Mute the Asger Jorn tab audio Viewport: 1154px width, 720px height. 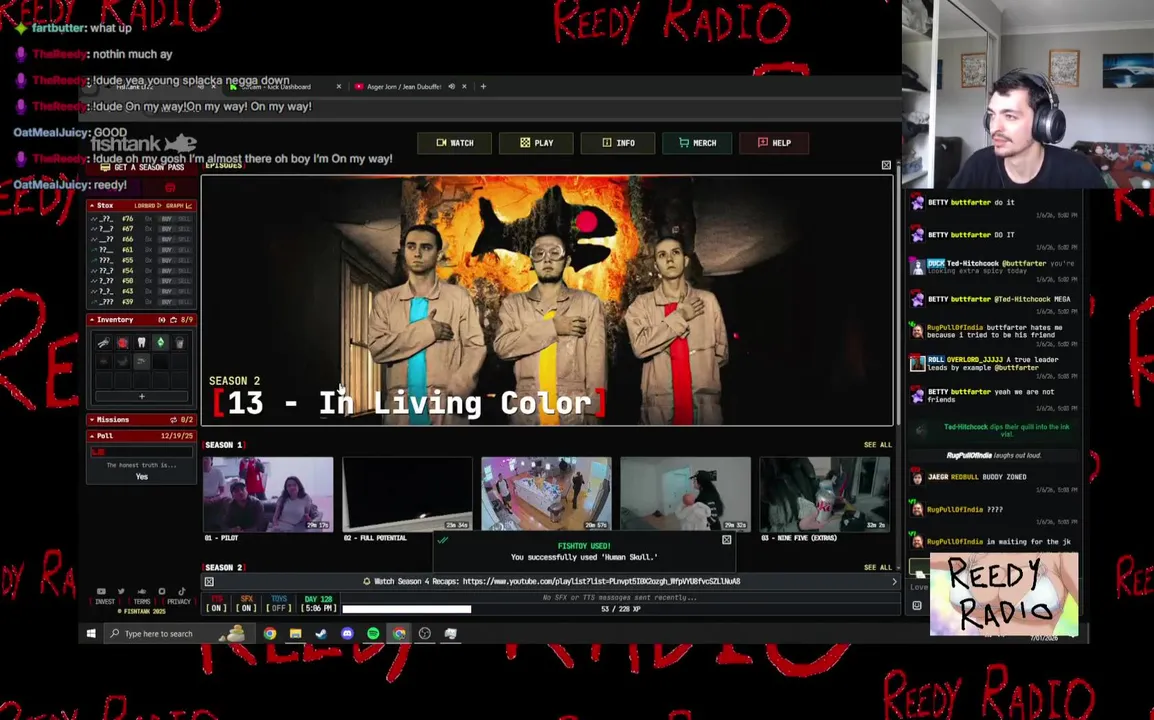452,86
